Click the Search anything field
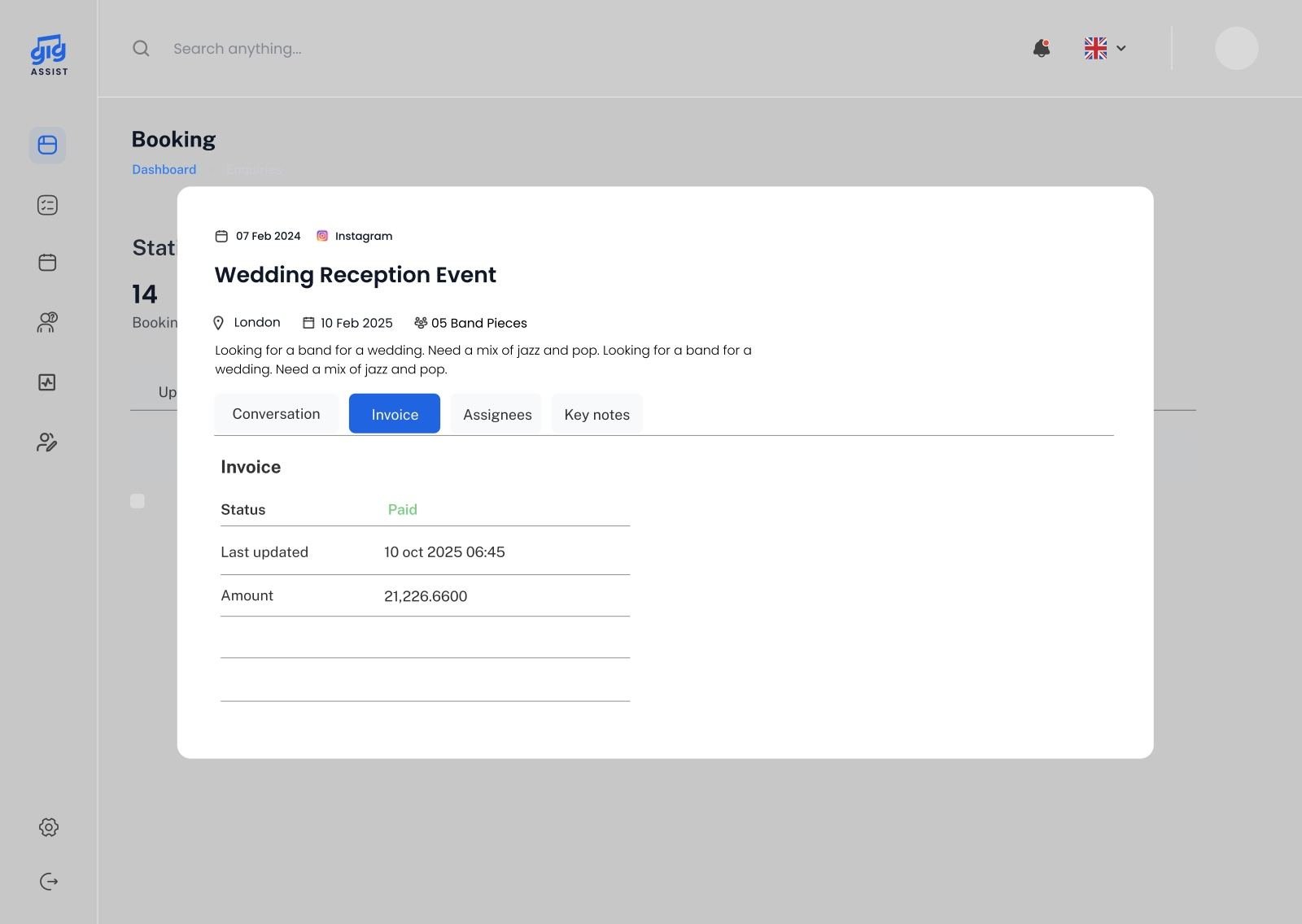The height and width of the screenshot is (924, 1302). tap(237, 49)
